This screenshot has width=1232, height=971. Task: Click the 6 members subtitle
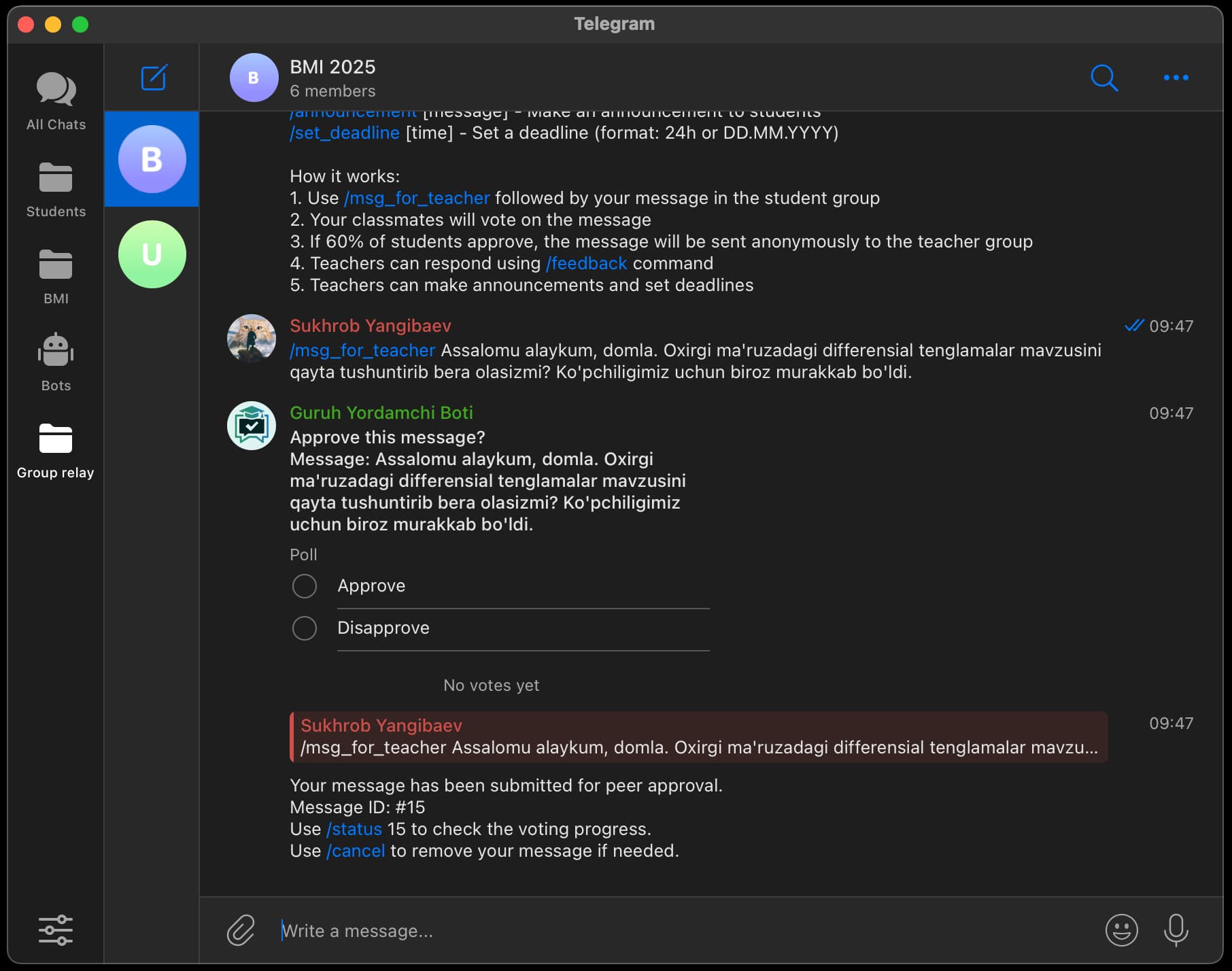pyautogui.click(x=332, y=90)
